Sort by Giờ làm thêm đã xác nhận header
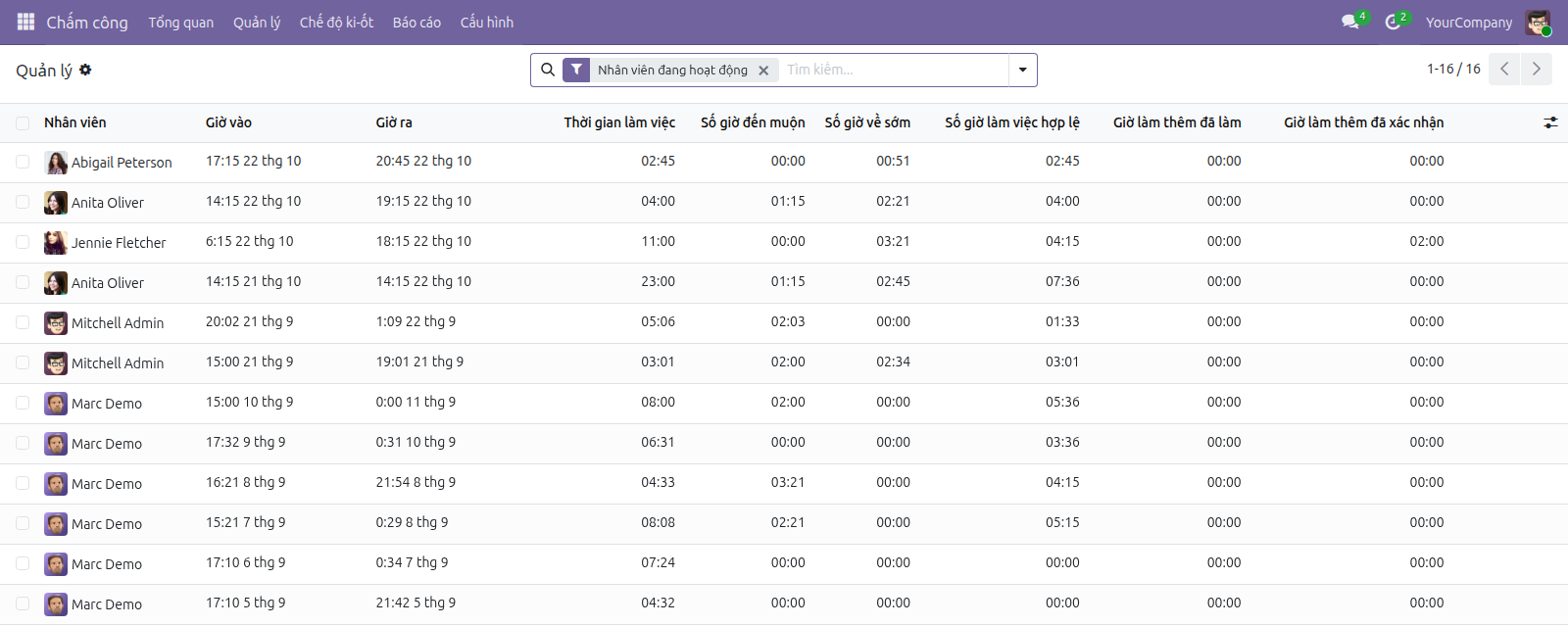Image resolution: width=1568 pixels, height=627 pixels. (x=1363, y=122)
